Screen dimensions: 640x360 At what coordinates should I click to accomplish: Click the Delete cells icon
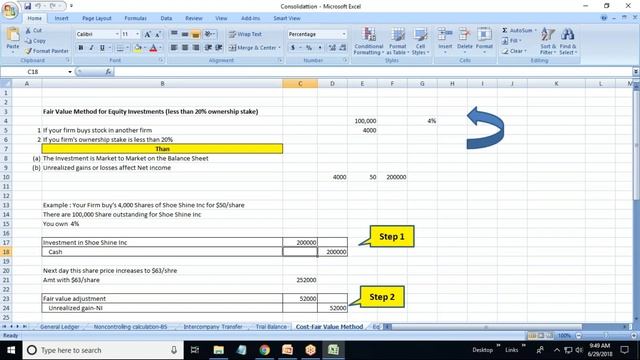point(464,35)
